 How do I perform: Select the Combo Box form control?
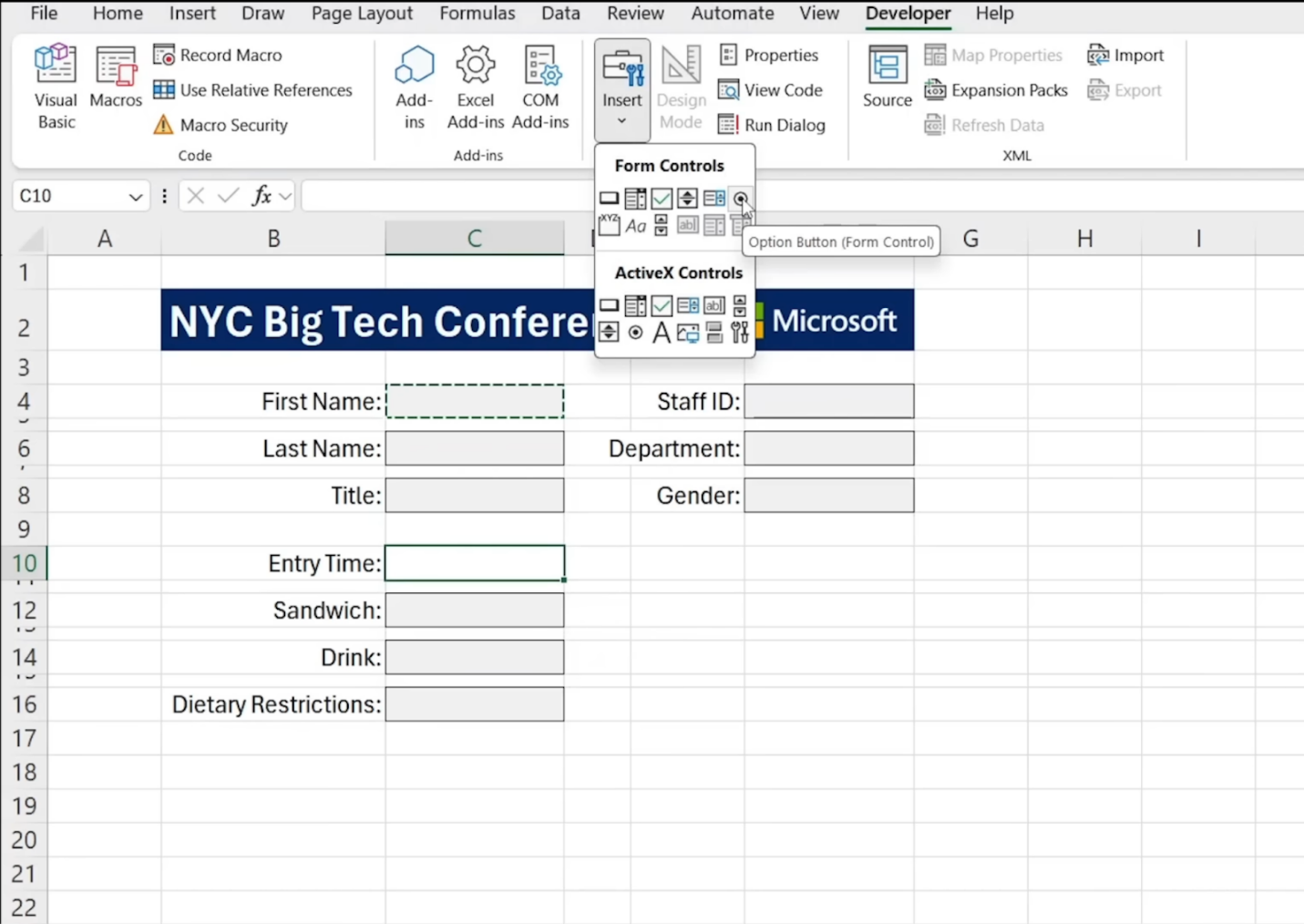[635, 198]
